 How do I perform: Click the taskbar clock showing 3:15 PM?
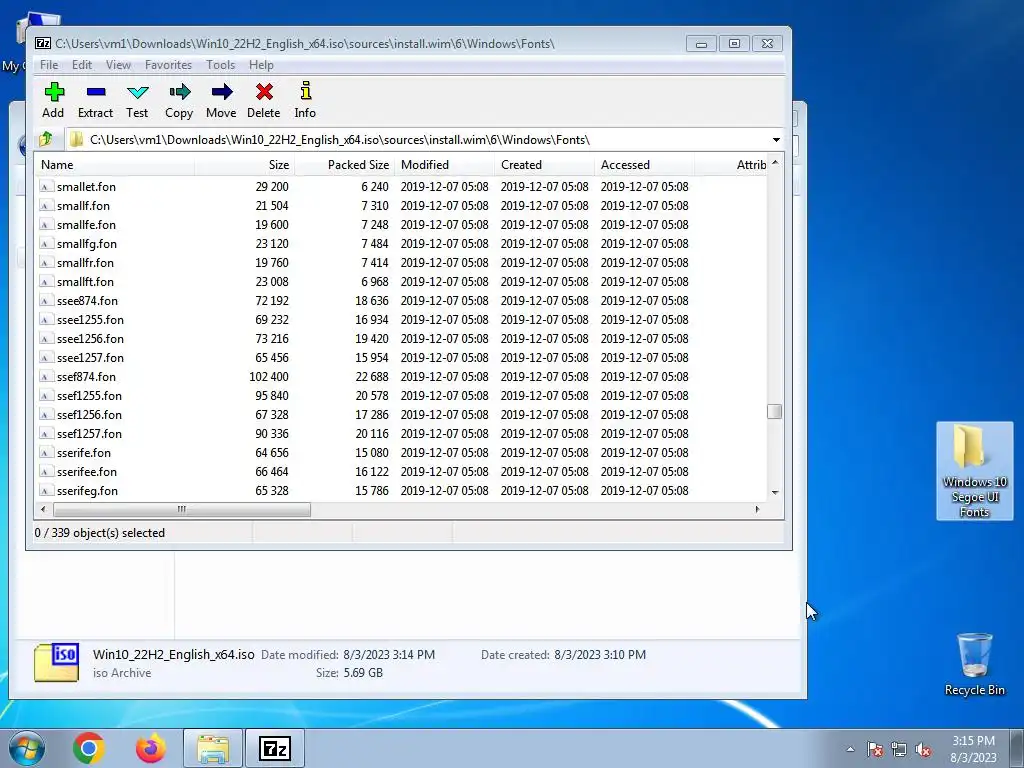tap(973, 749)
